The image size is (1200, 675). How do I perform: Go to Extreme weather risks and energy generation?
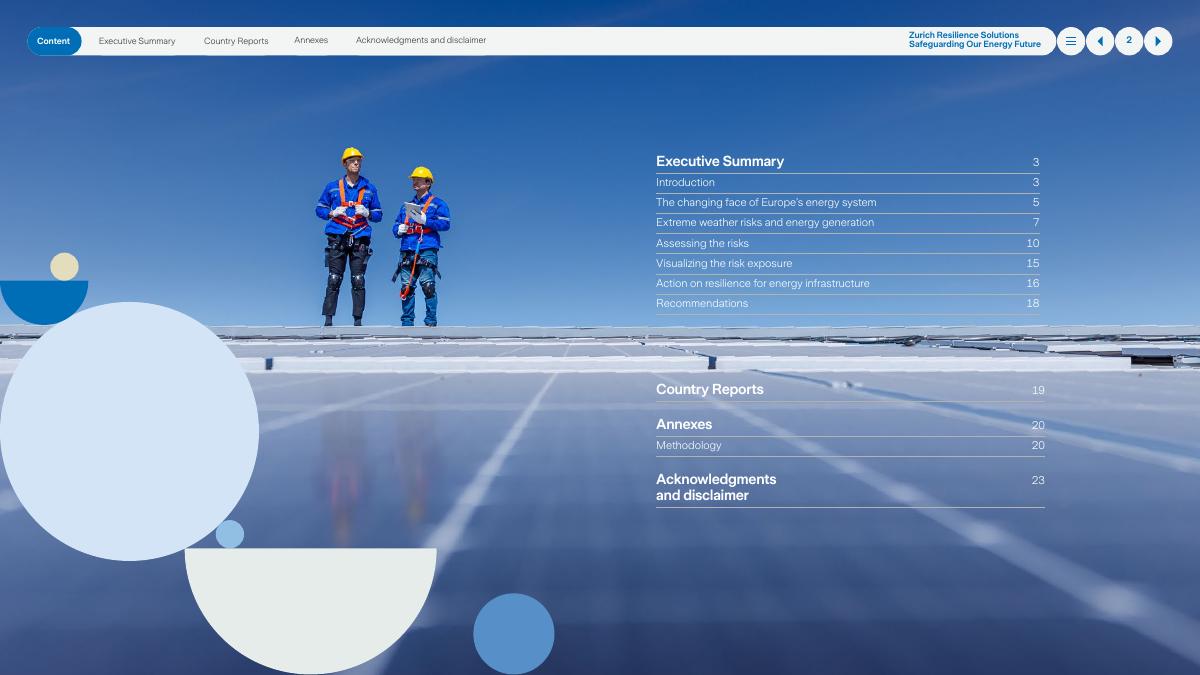tap(765, 223)
